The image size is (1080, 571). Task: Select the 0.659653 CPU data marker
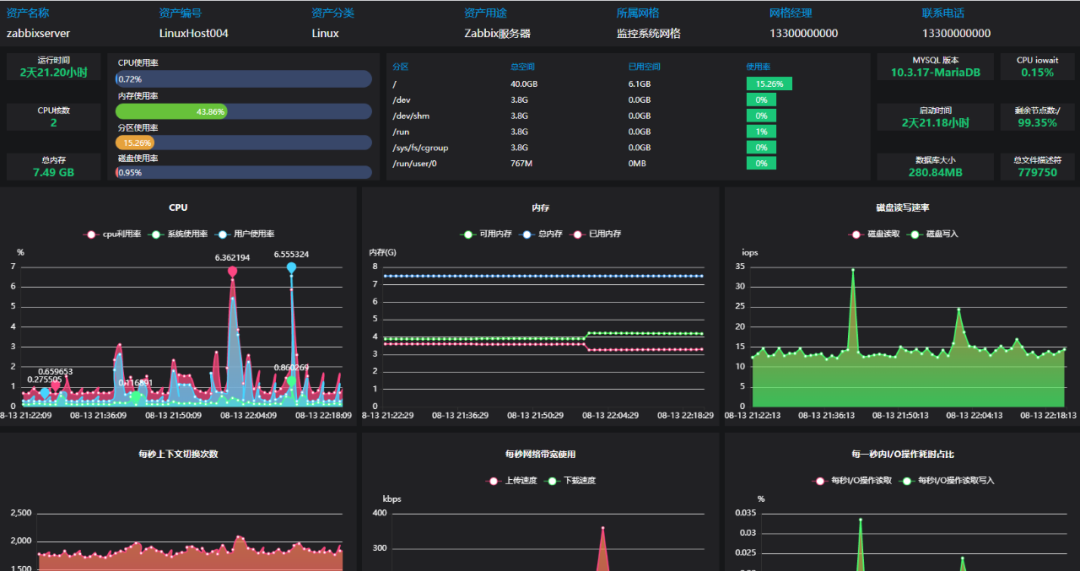[56, 386]
